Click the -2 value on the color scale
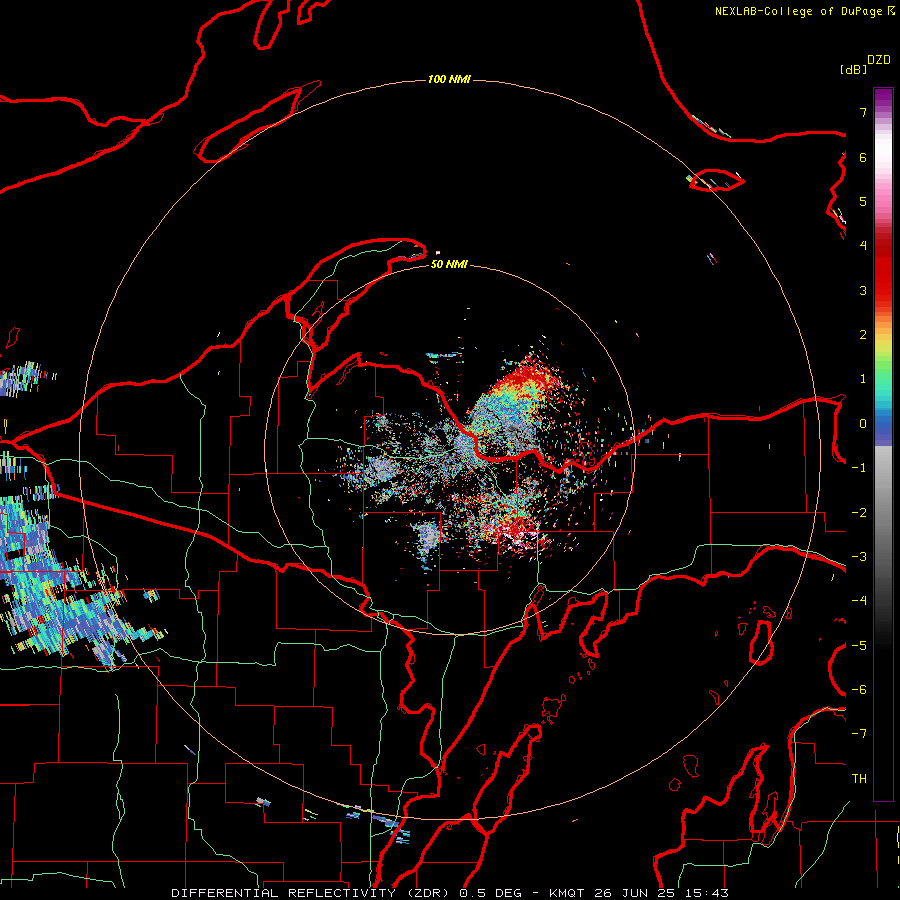 pos(859,513)
